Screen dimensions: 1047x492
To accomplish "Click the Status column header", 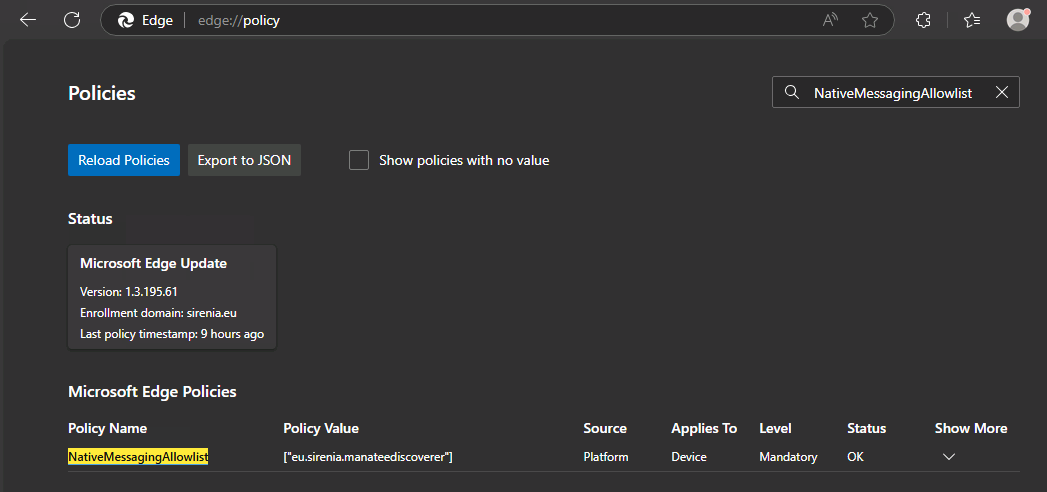I will (x=867, y=429).
